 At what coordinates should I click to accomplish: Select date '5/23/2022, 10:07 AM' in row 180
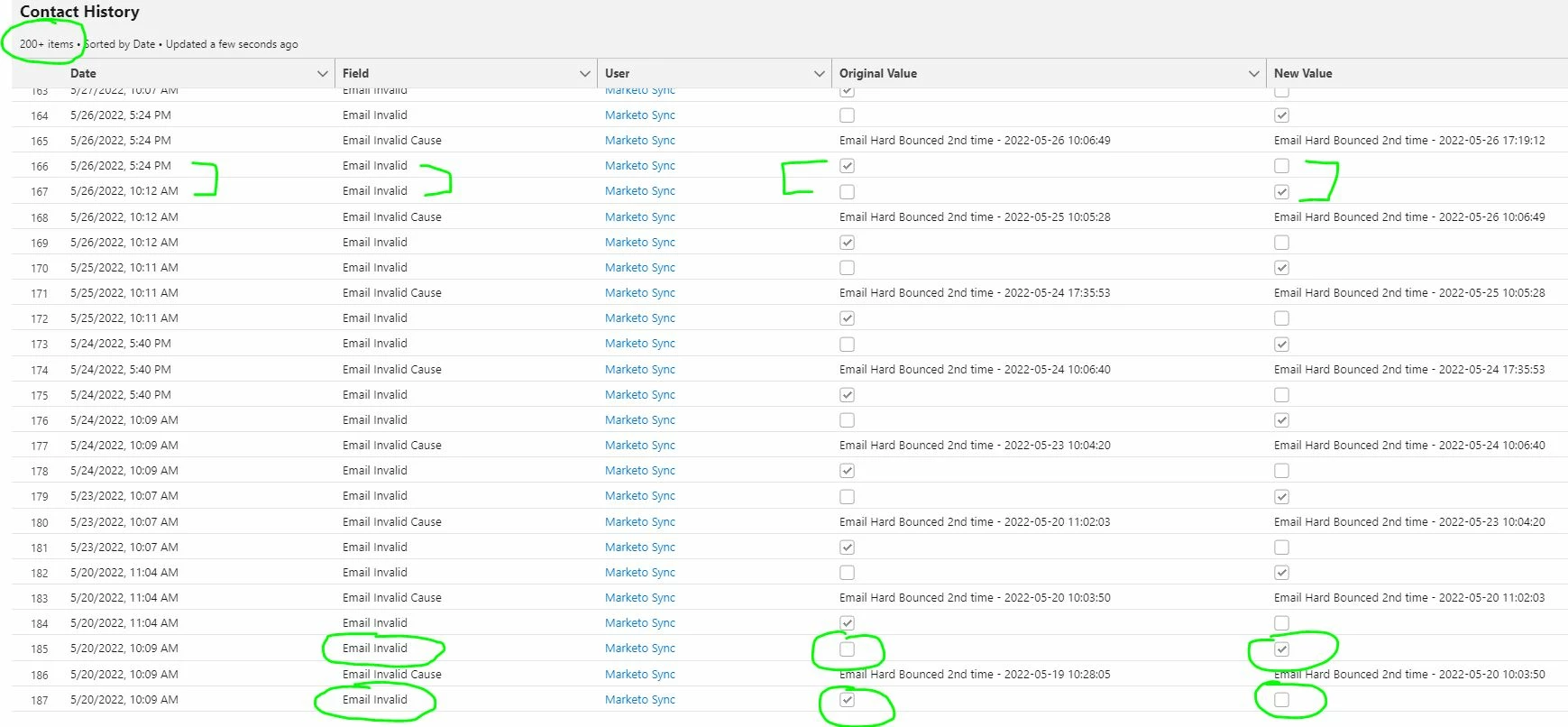[x=124, y=521]
